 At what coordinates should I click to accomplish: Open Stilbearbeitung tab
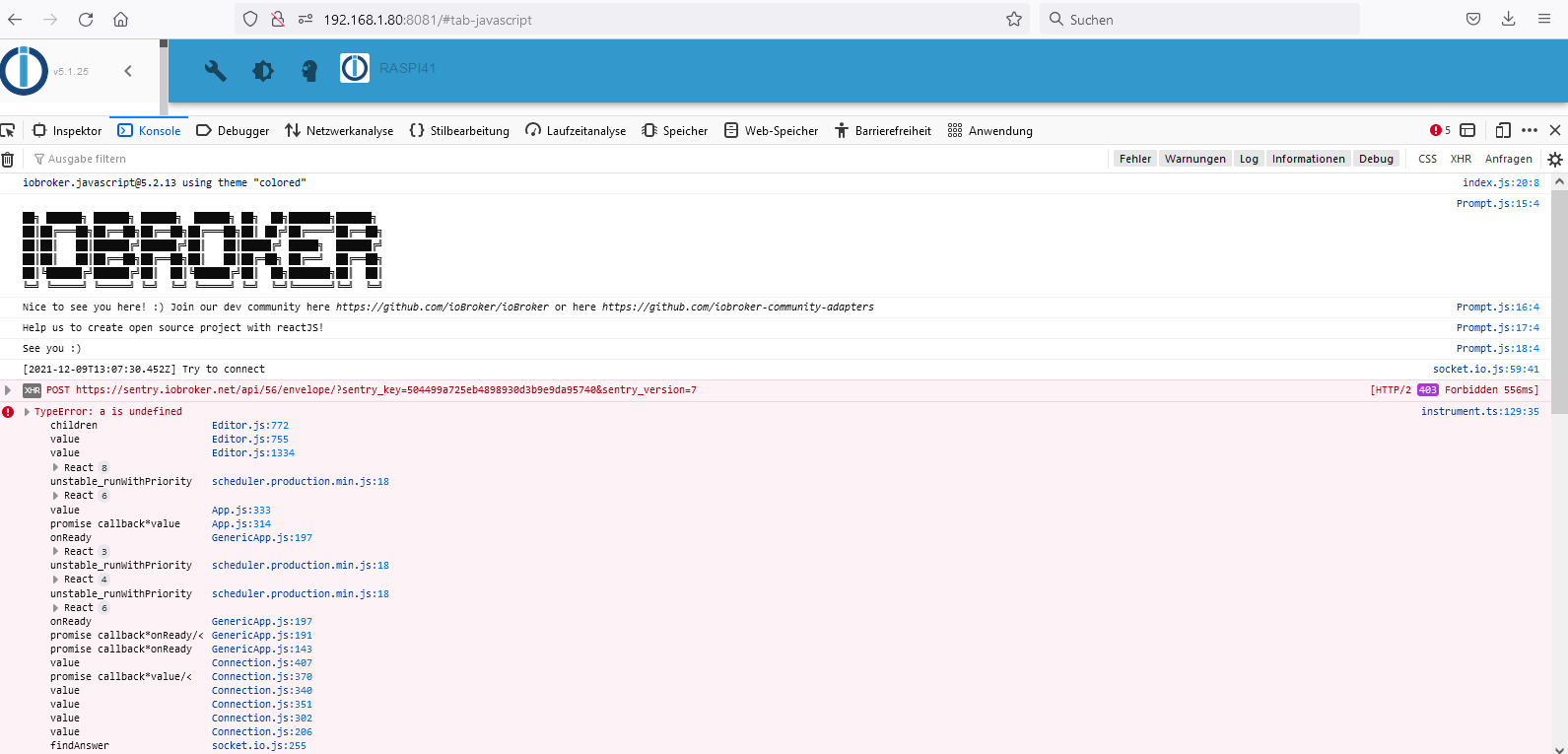click(x=459, y=130)
